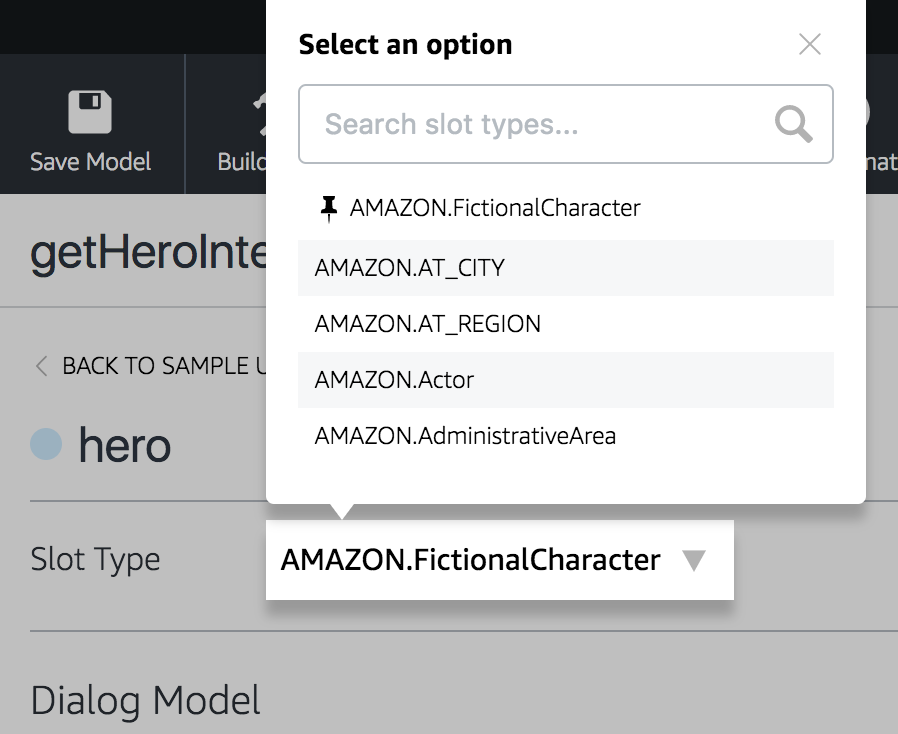Click the back chevron before BACK TO SAMPLE
Viewport: 898px width, 734px height.
click(41, 366)
